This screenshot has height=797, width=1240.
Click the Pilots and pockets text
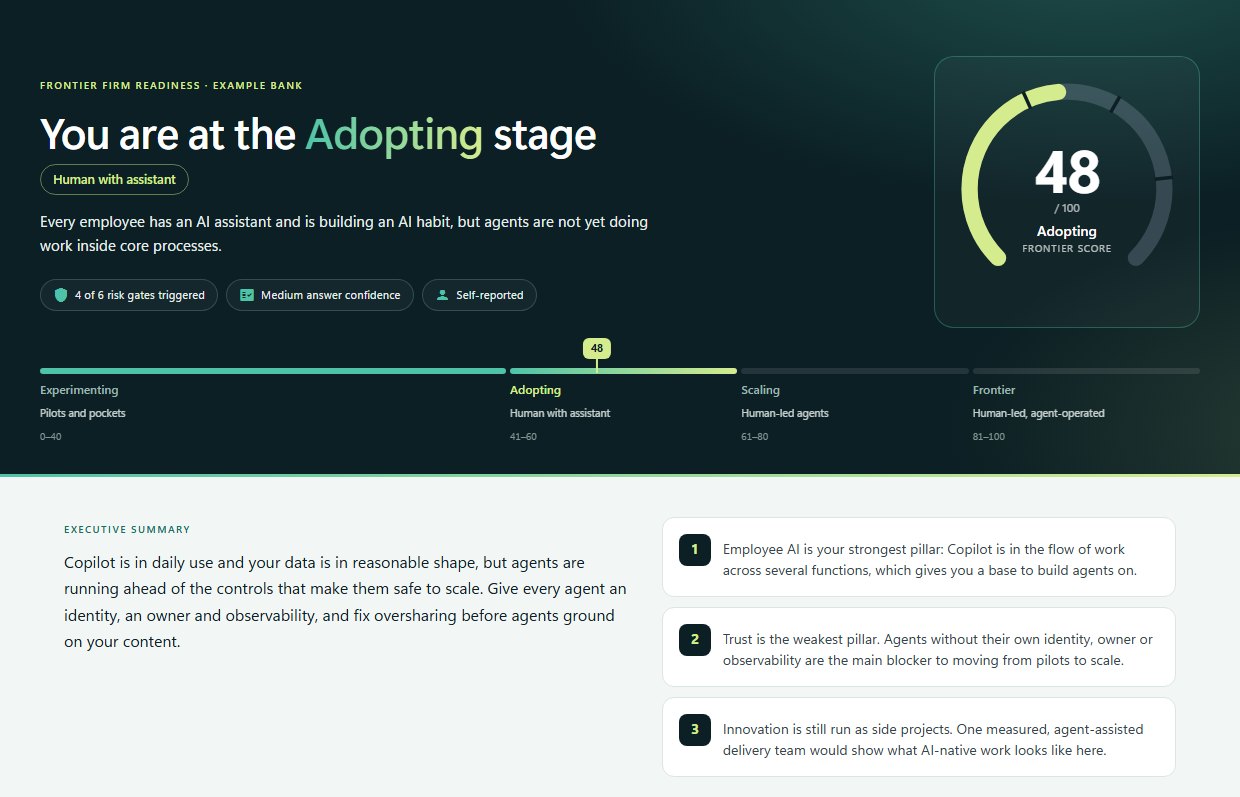click(83, 413)
